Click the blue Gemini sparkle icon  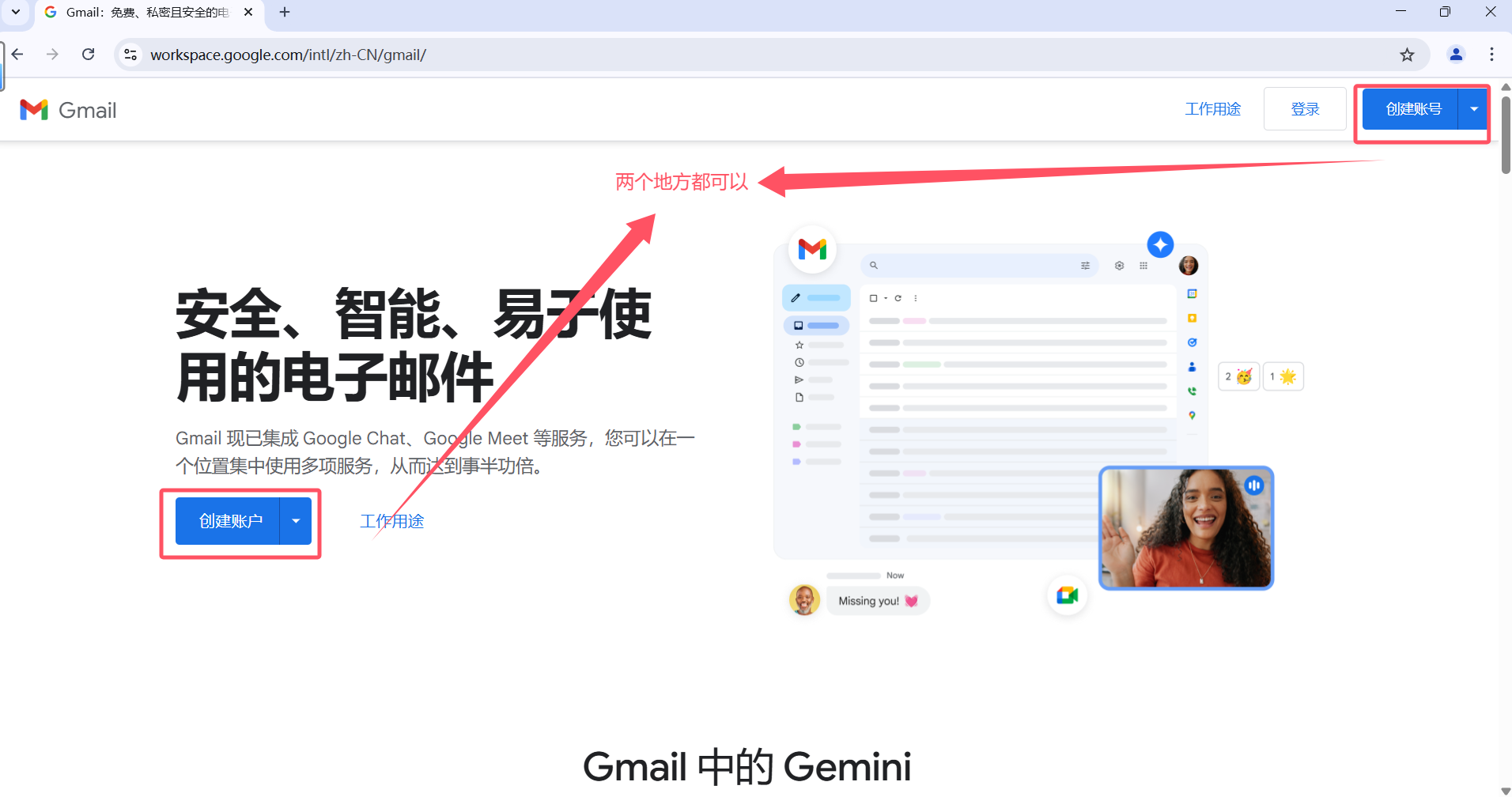coord(1160,245)
